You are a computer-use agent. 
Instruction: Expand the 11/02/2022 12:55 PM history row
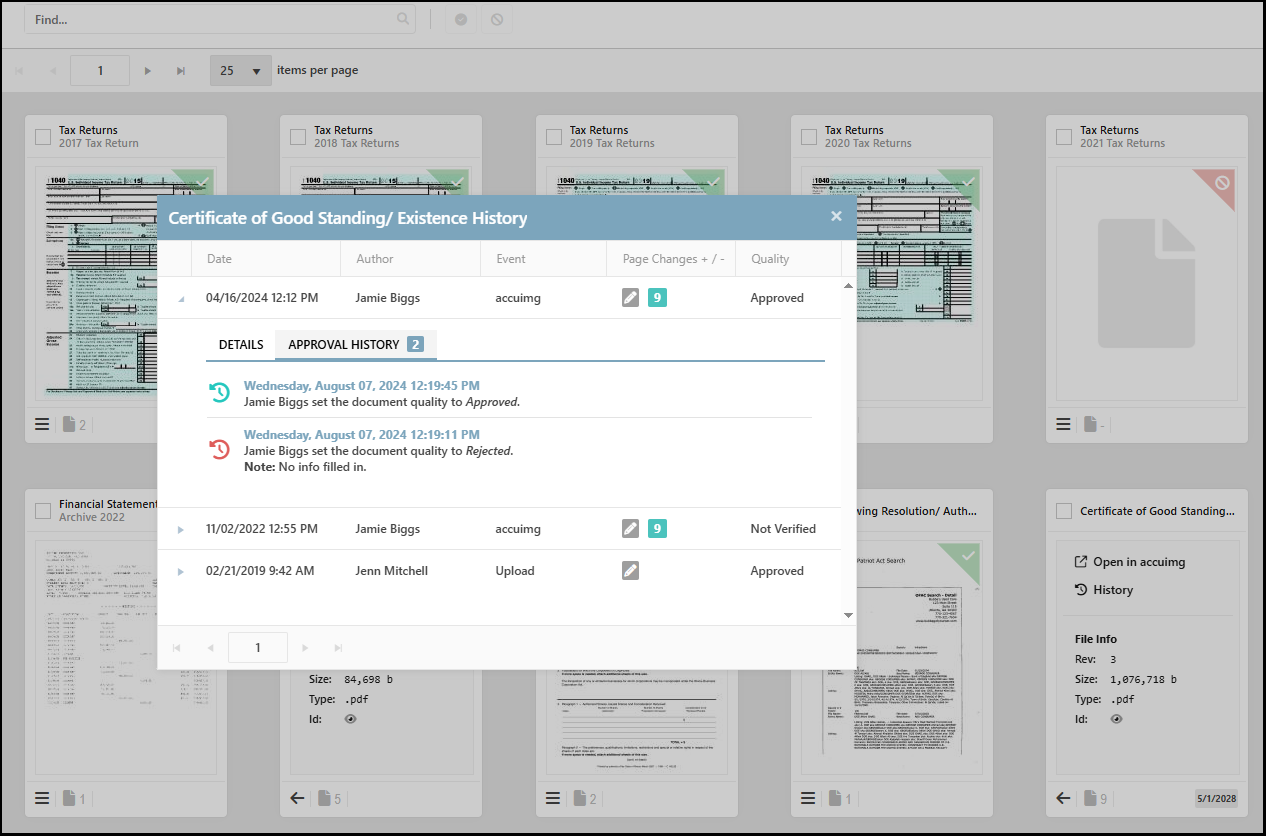(x=181, y=529)
